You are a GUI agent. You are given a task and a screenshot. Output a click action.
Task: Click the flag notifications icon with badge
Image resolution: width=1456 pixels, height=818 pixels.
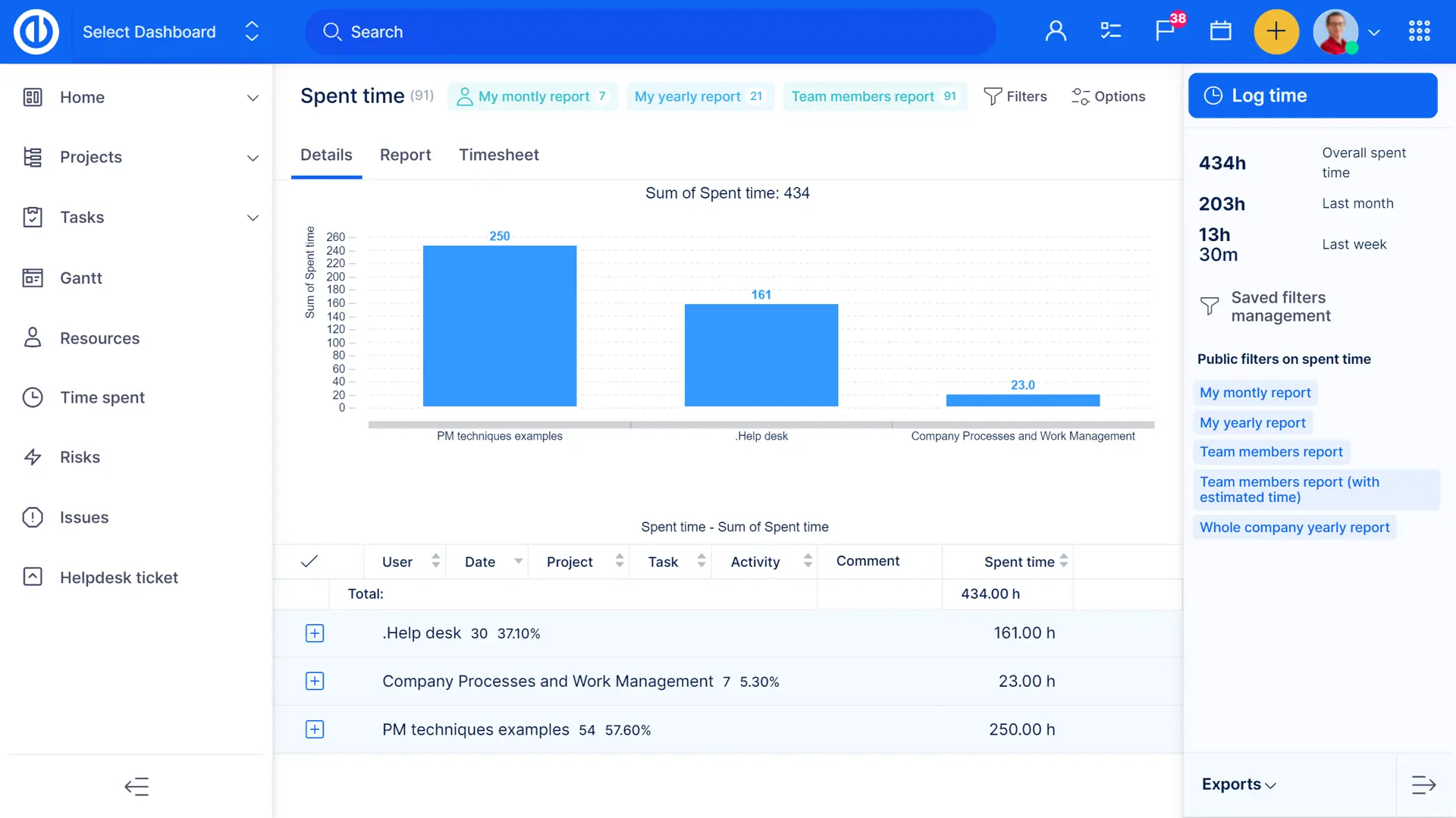1165,31
